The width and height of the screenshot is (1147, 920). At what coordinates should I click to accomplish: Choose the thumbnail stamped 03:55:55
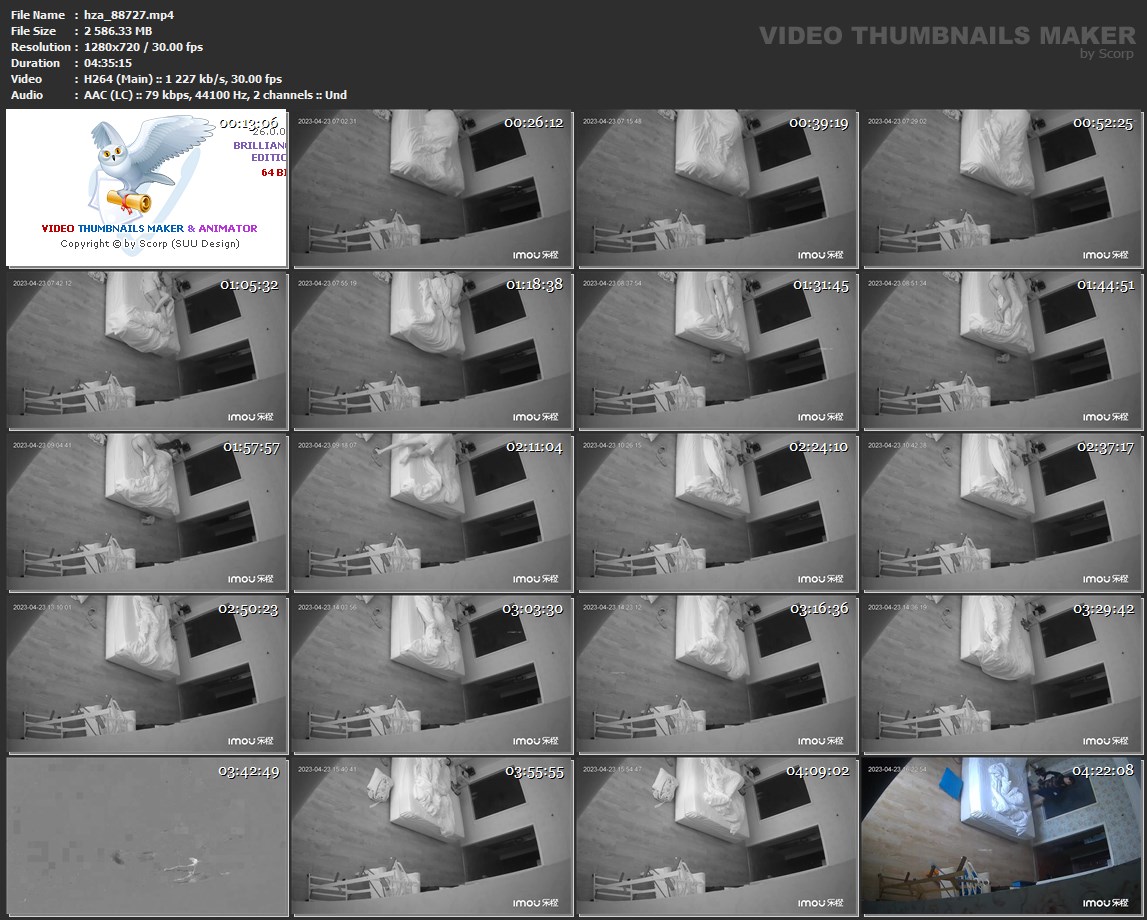[432, 837]
